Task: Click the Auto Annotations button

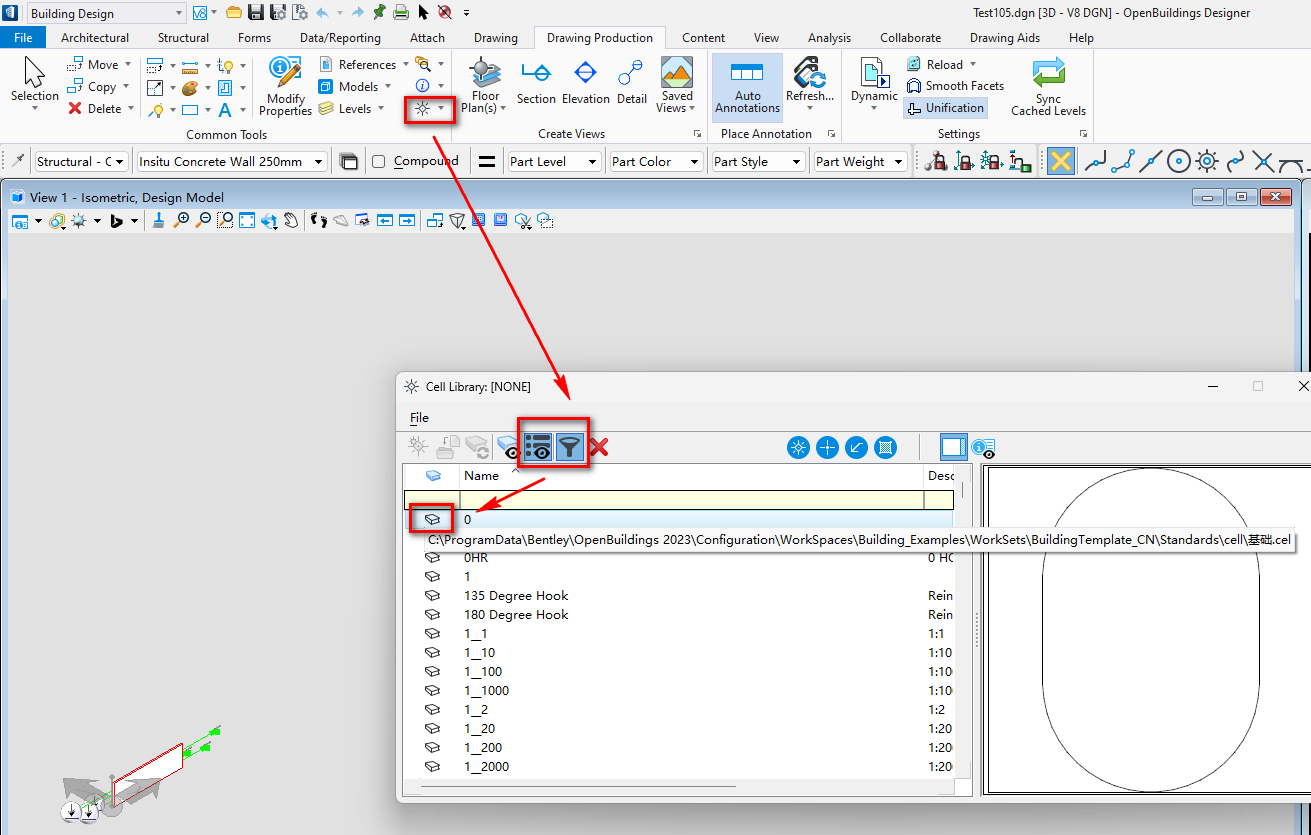Action: tap(747, 85)
